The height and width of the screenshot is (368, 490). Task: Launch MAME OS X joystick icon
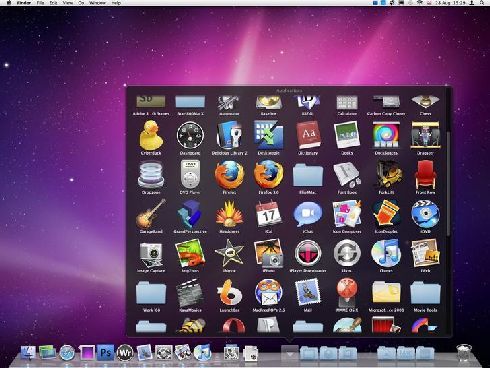347,292
